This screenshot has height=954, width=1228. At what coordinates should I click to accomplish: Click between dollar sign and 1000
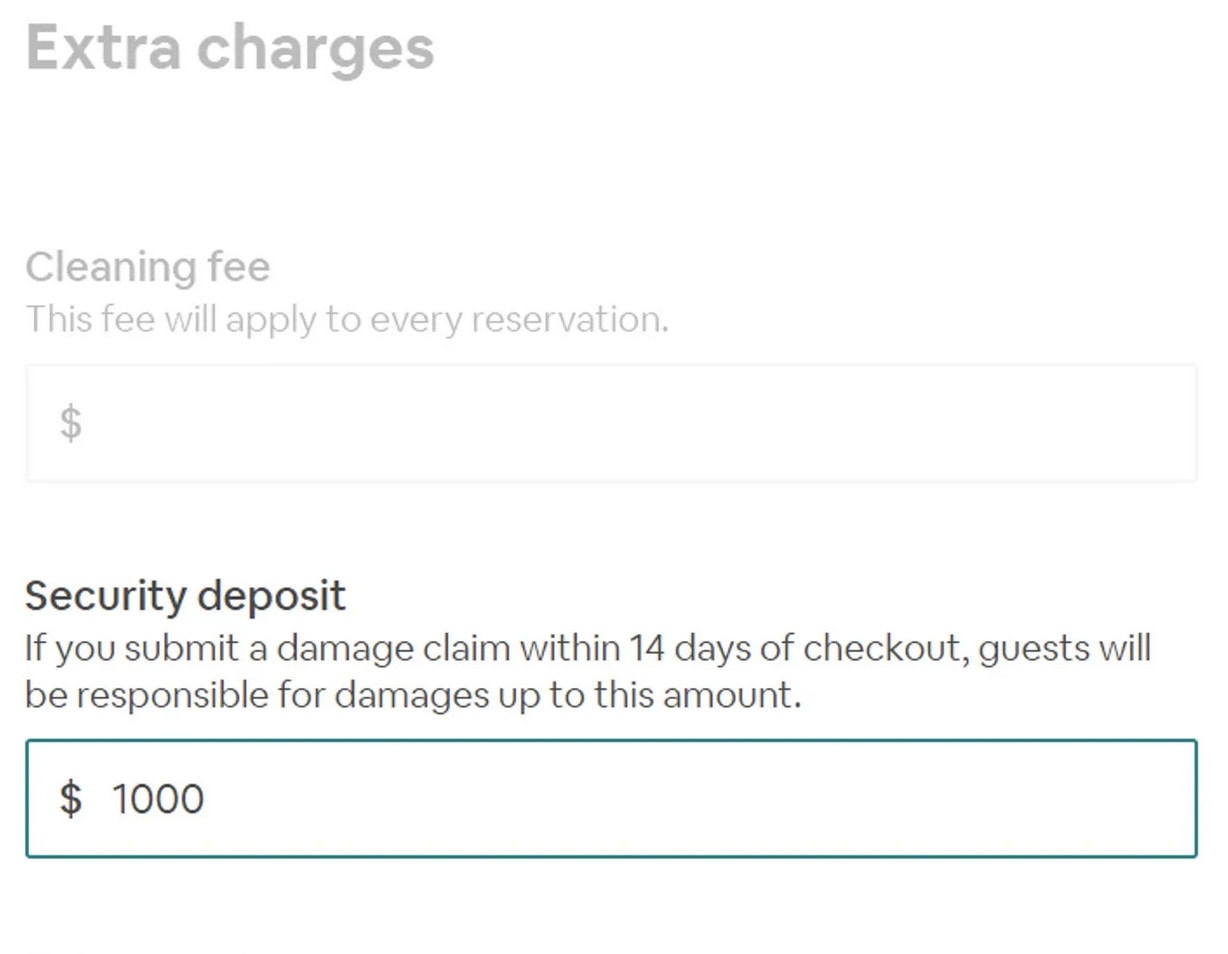point(95,798)
